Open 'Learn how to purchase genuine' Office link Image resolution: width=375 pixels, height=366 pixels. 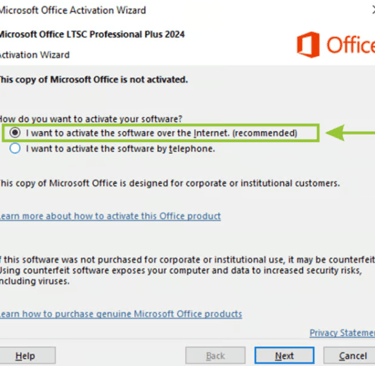pyautogui.click(x=121, y=314)
